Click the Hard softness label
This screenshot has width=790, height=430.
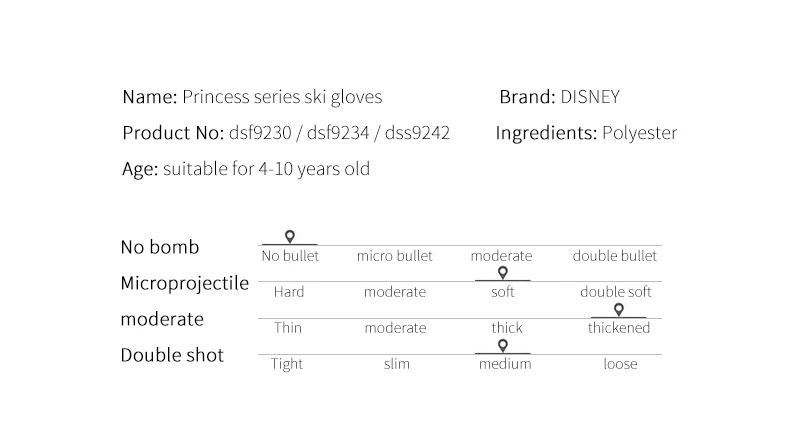[x=289, y=292]
